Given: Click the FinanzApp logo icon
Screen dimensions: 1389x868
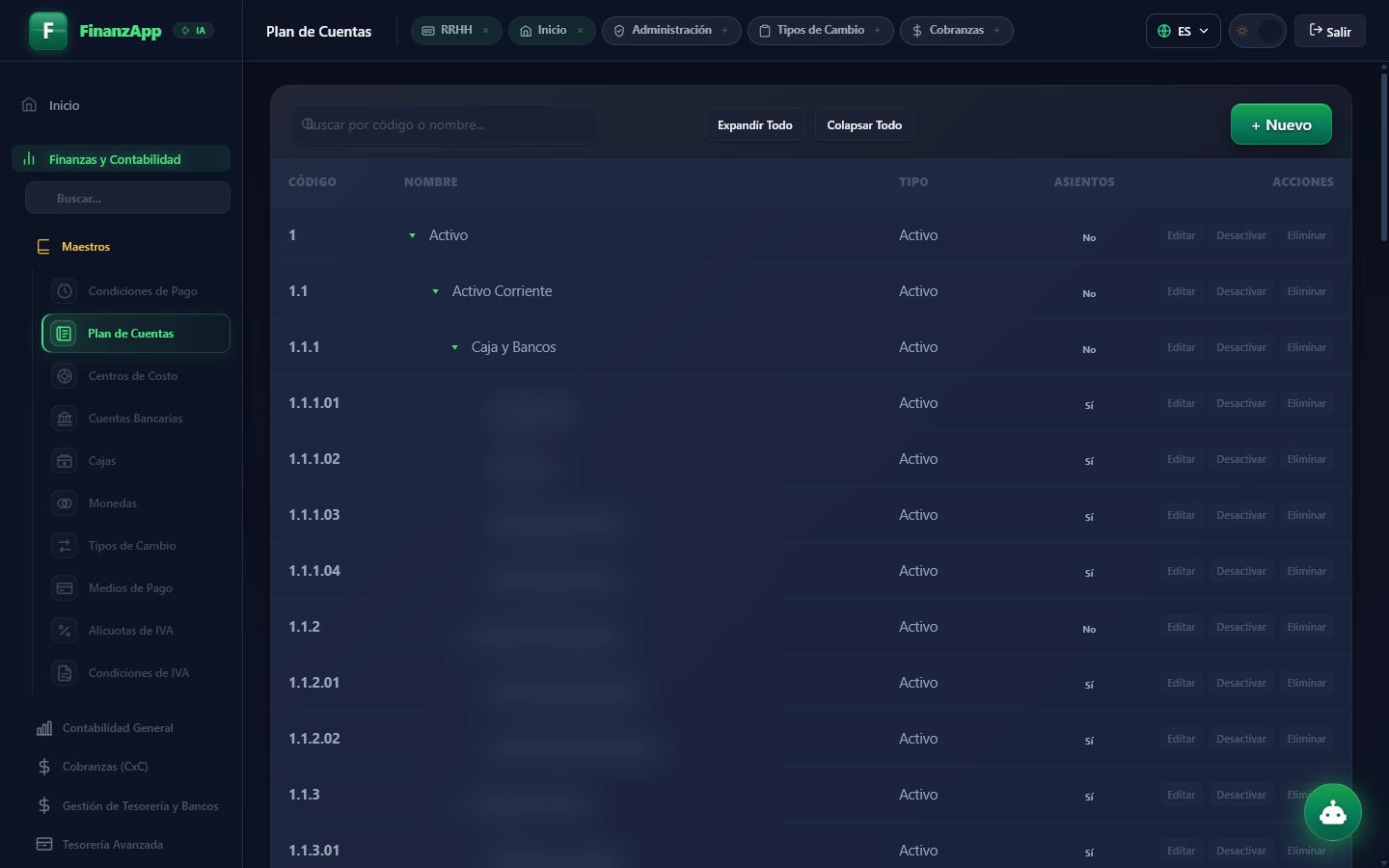Looking at the screenshot, I should coord(48,31).
